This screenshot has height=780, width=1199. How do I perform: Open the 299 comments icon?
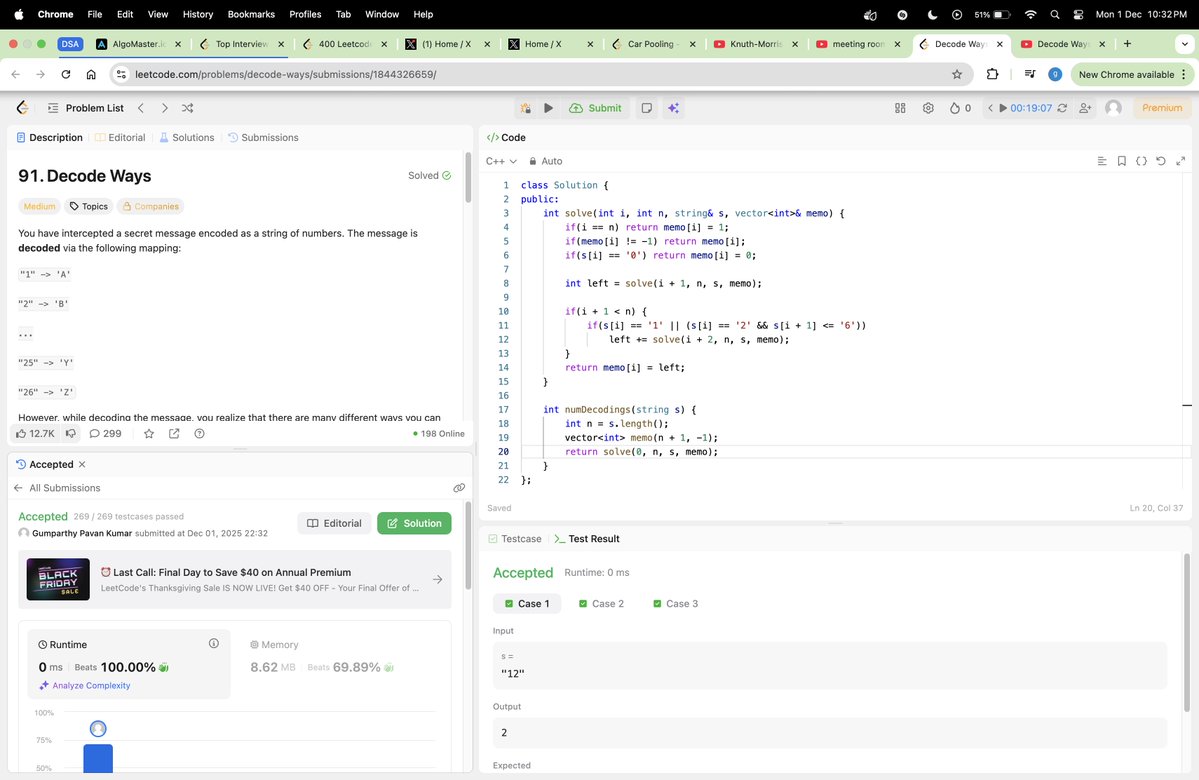(x=105, y=434)
